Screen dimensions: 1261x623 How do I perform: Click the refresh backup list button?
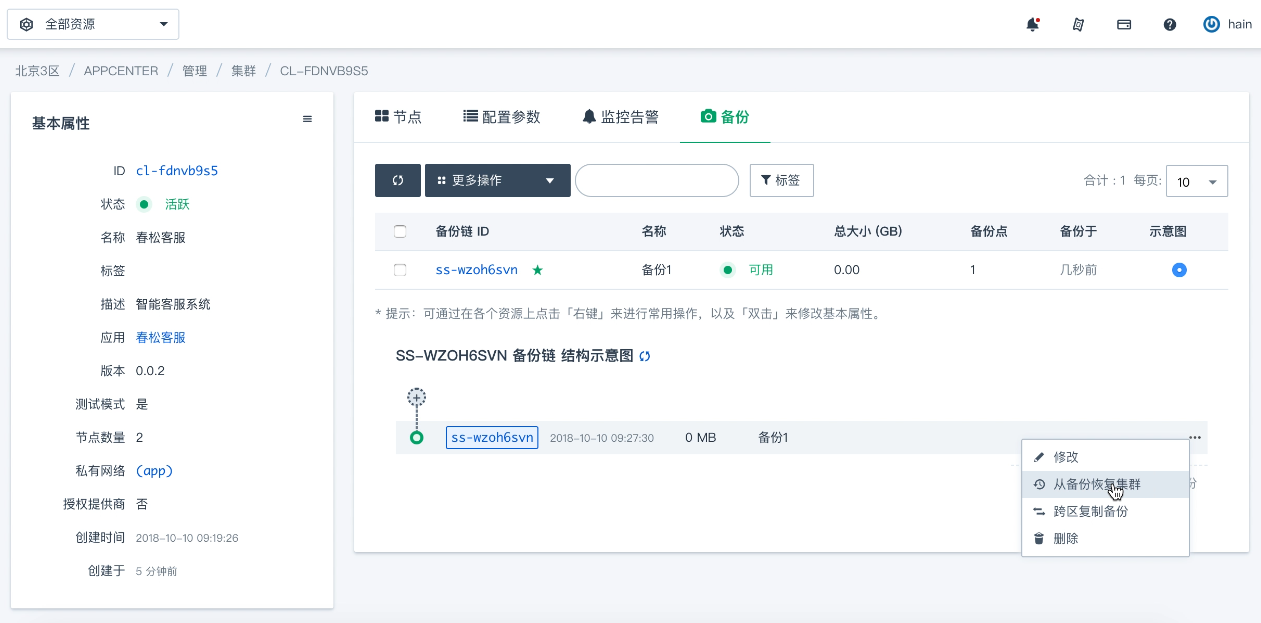pyautogui.click(x=398, y=180)
